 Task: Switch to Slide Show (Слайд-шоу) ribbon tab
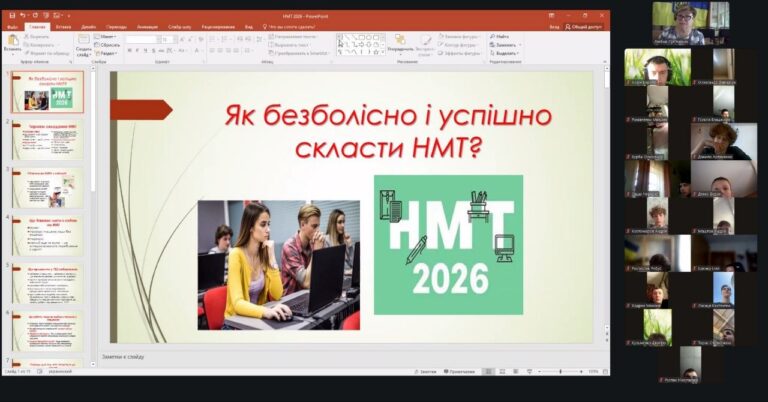click(179, 27)
